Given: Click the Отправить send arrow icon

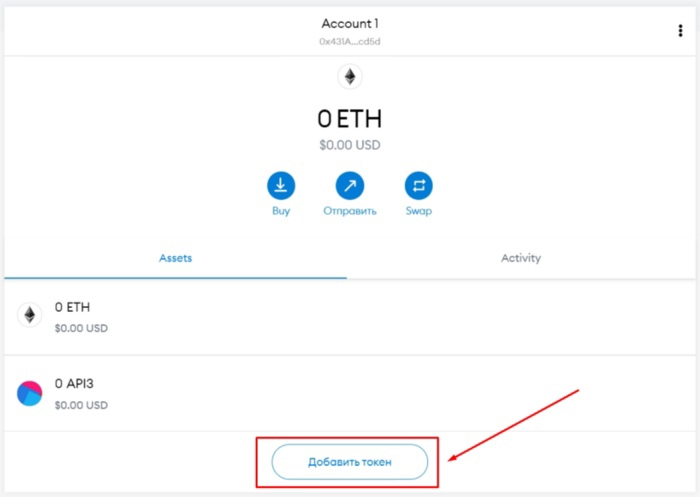Looking at the screenshot, I should click(349, 185).
